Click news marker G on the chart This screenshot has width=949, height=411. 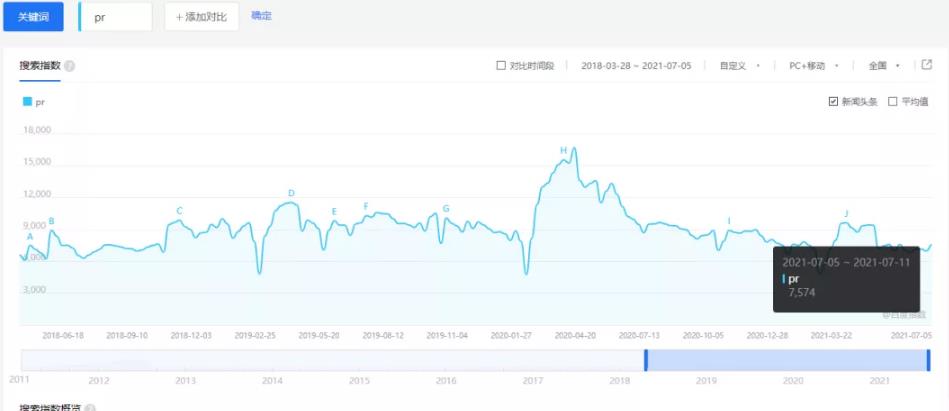[446, 209]
